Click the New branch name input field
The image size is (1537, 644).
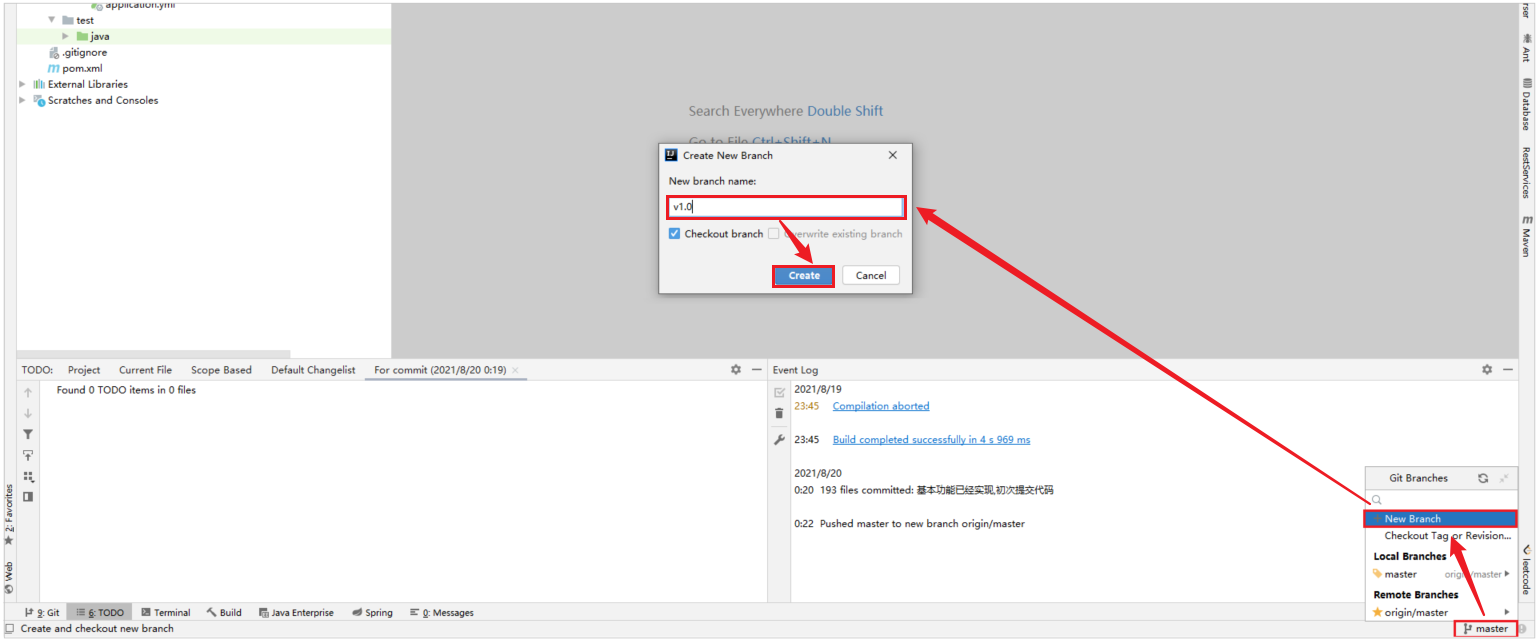click(x=786, y=207)
